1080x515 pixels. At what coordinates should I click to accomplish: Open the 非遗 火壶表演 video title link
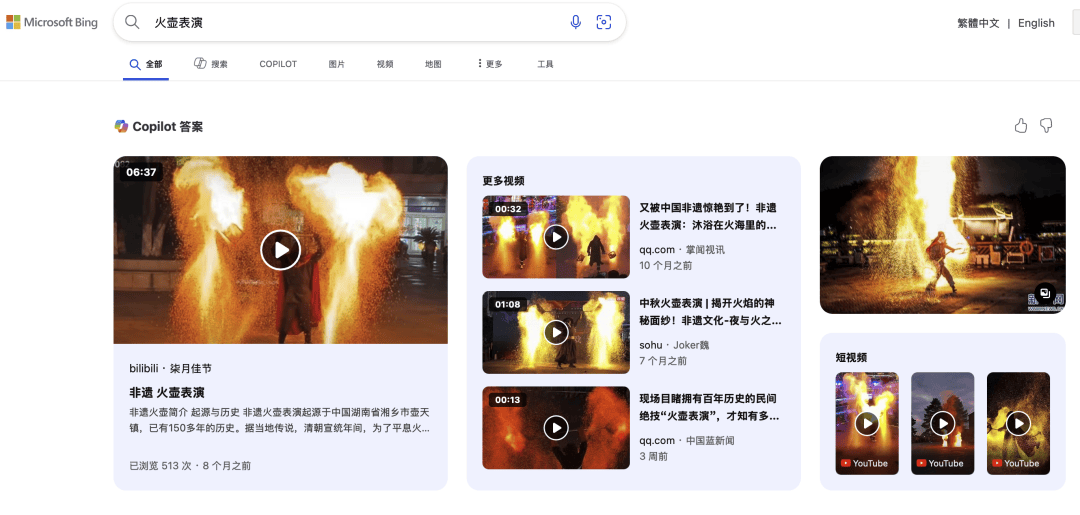(167, 392)
